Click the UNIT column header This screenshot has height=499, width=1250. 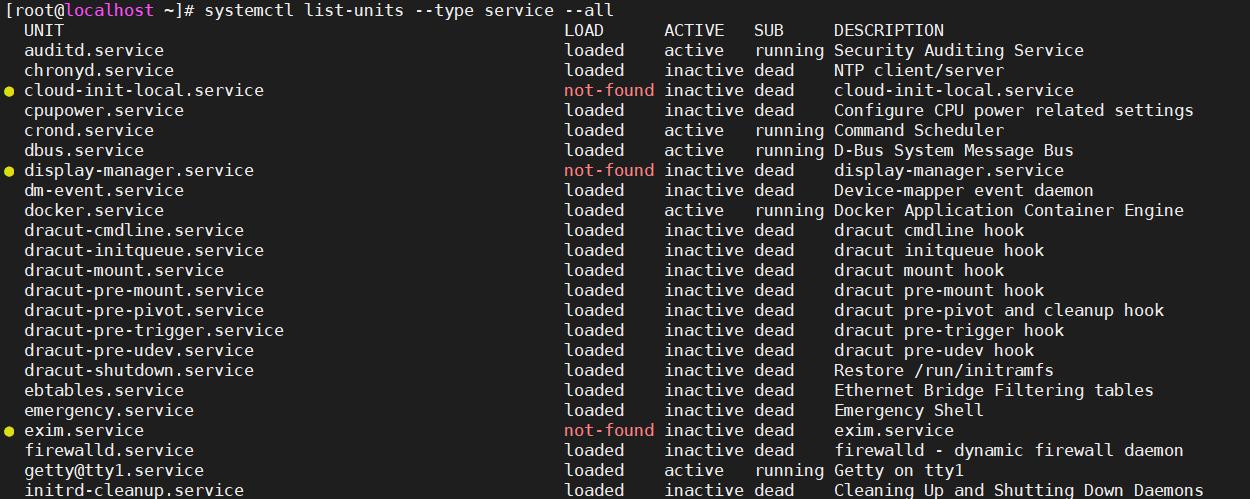pos(44,30)
